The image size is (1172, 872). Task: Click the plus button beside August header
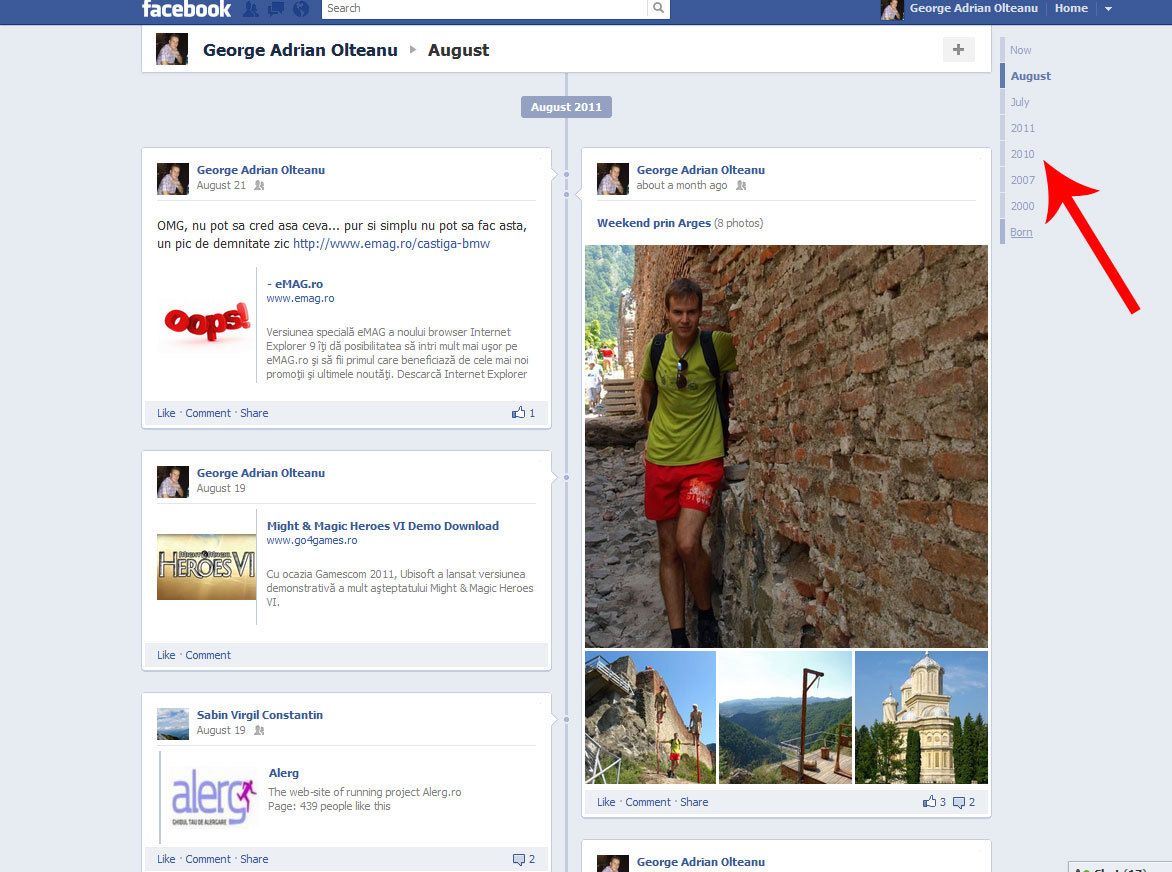click(x=958, y=50)
